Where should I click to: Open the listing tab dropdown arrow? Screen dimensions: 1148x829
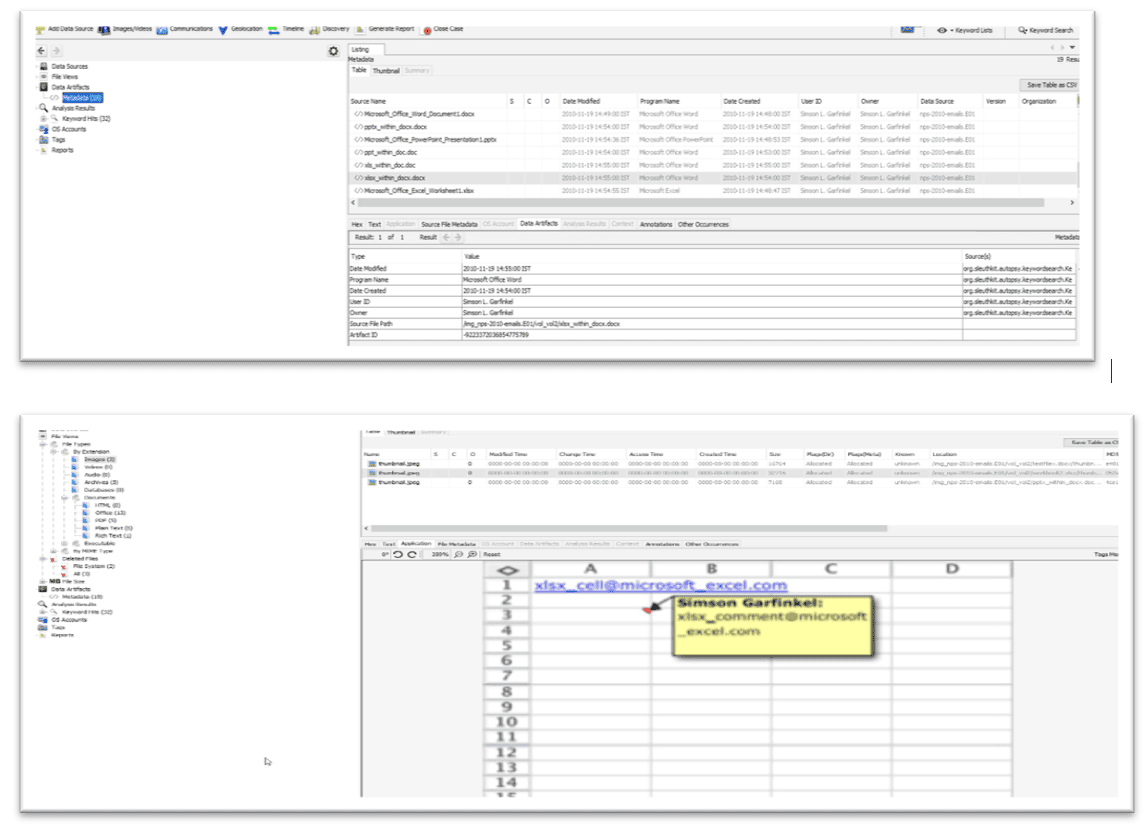[x=1072, y=48]
